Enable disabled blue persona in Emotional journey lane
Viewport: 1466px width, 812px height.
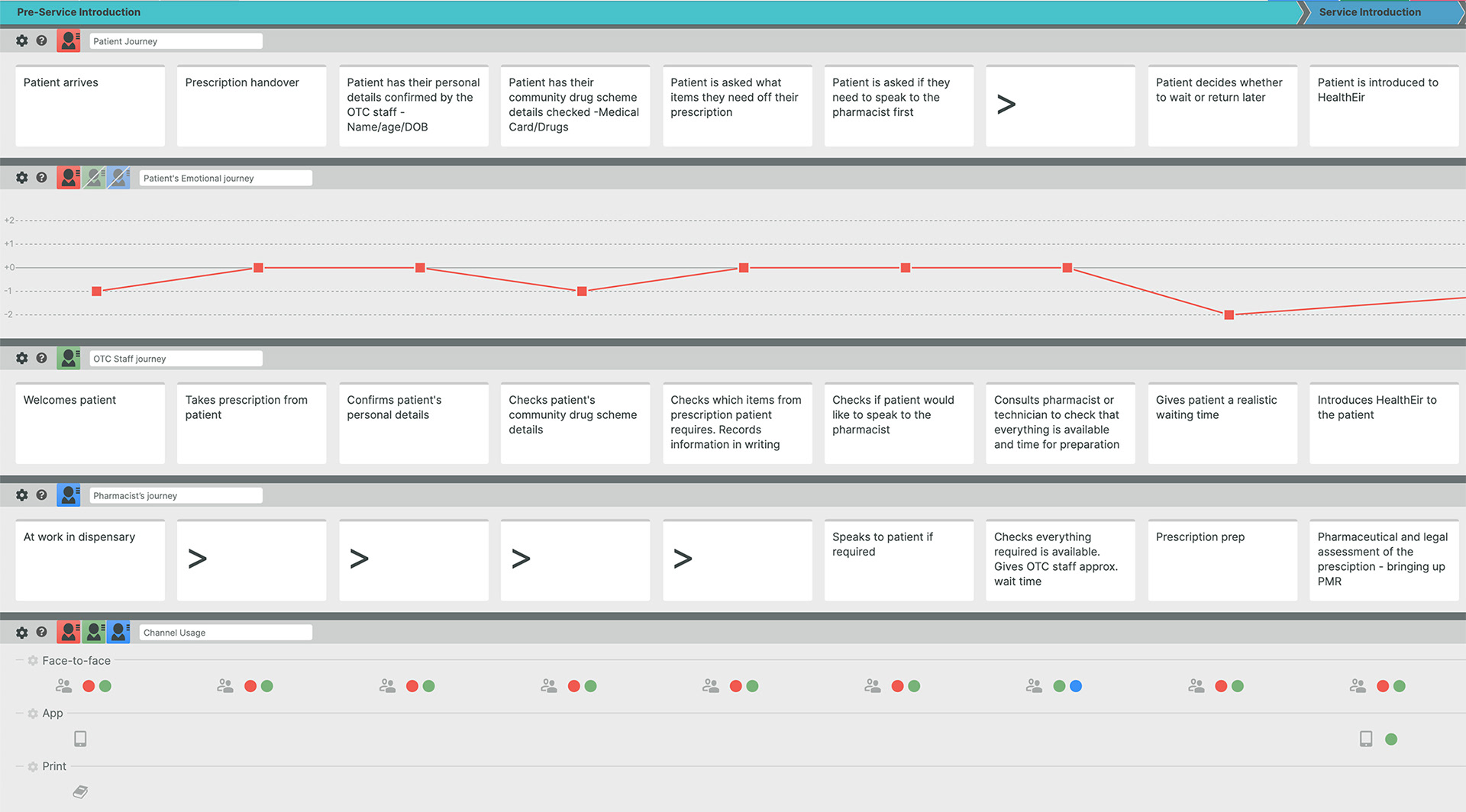coord(118,178)
